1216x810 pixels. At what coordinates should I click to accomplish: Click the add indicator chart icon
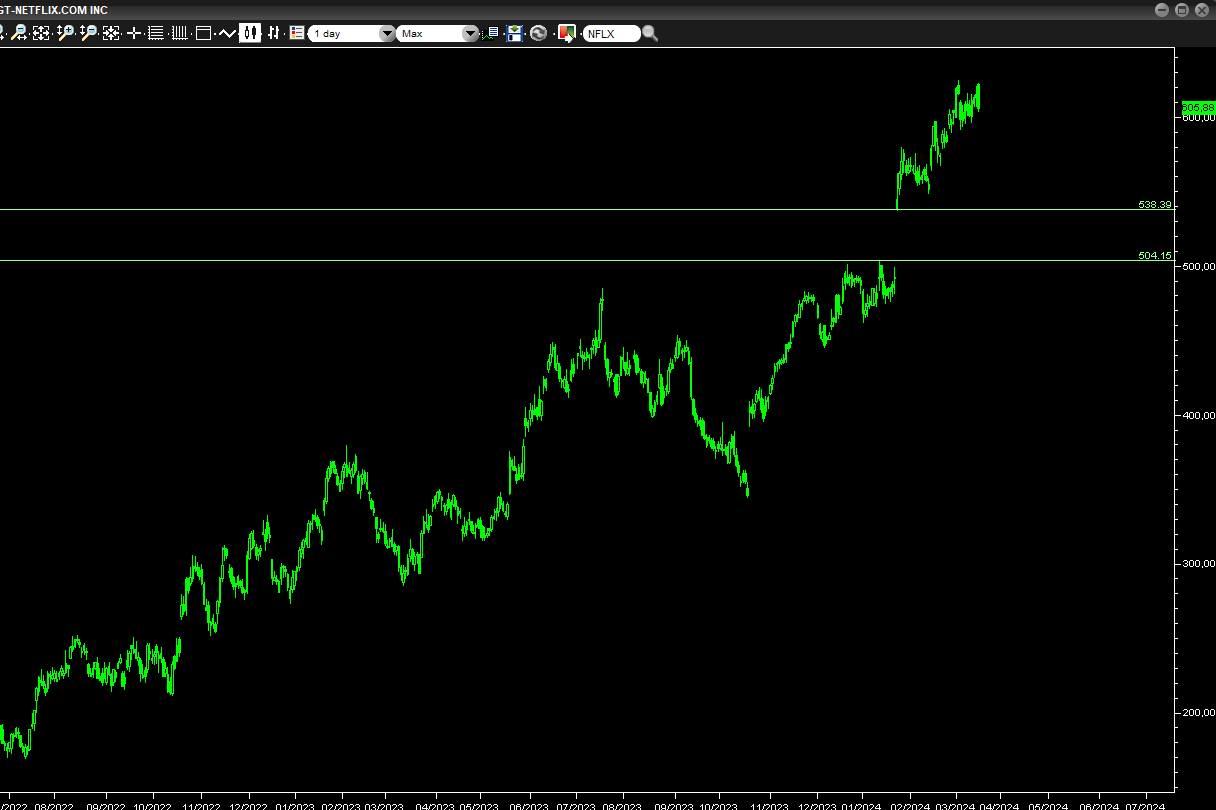(x=492, y=33)
